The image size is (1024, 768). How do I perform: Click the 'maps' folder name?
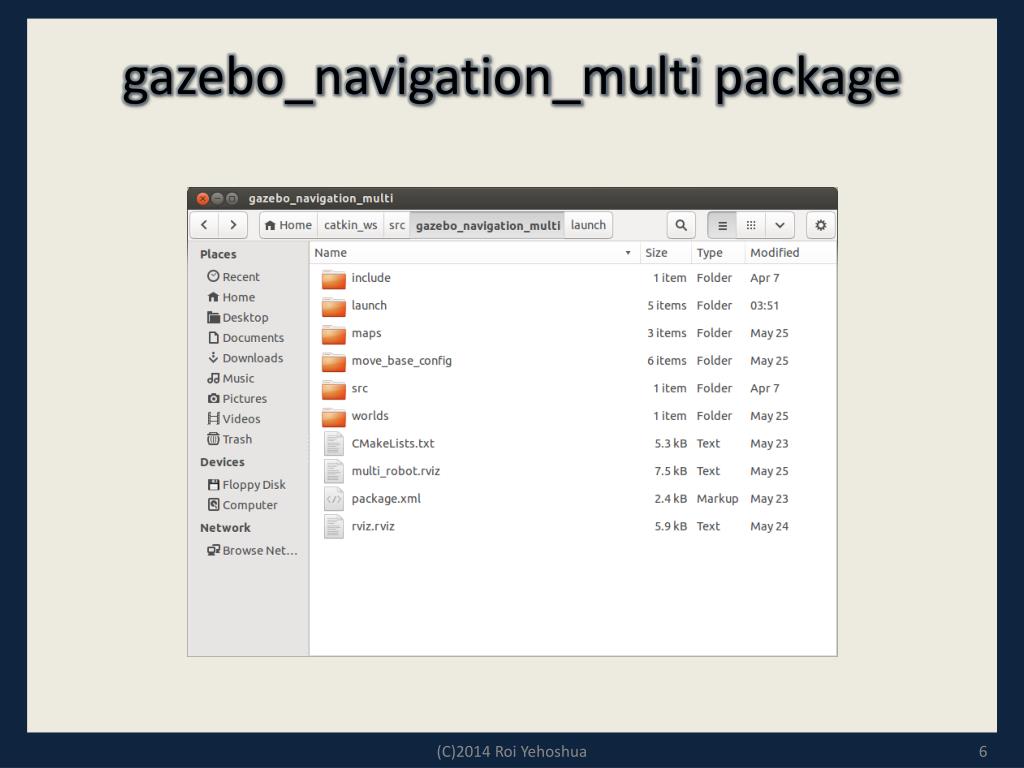(x=366, y=333)
